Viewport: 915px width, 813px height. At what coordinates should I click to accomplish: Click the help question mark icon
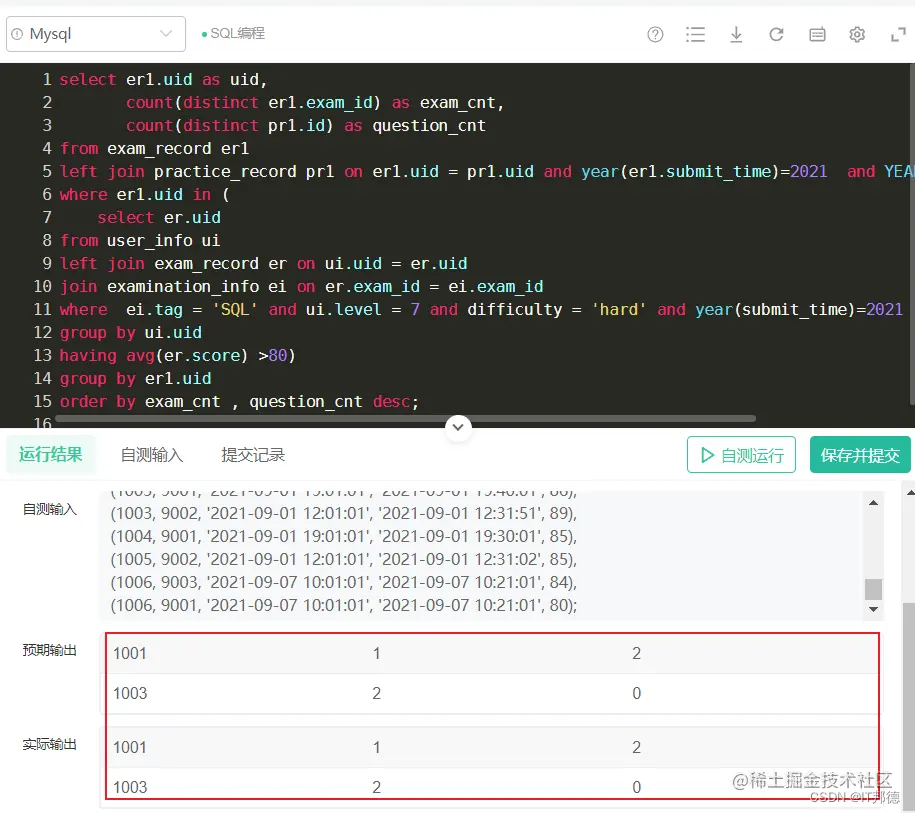coord(655,34)
